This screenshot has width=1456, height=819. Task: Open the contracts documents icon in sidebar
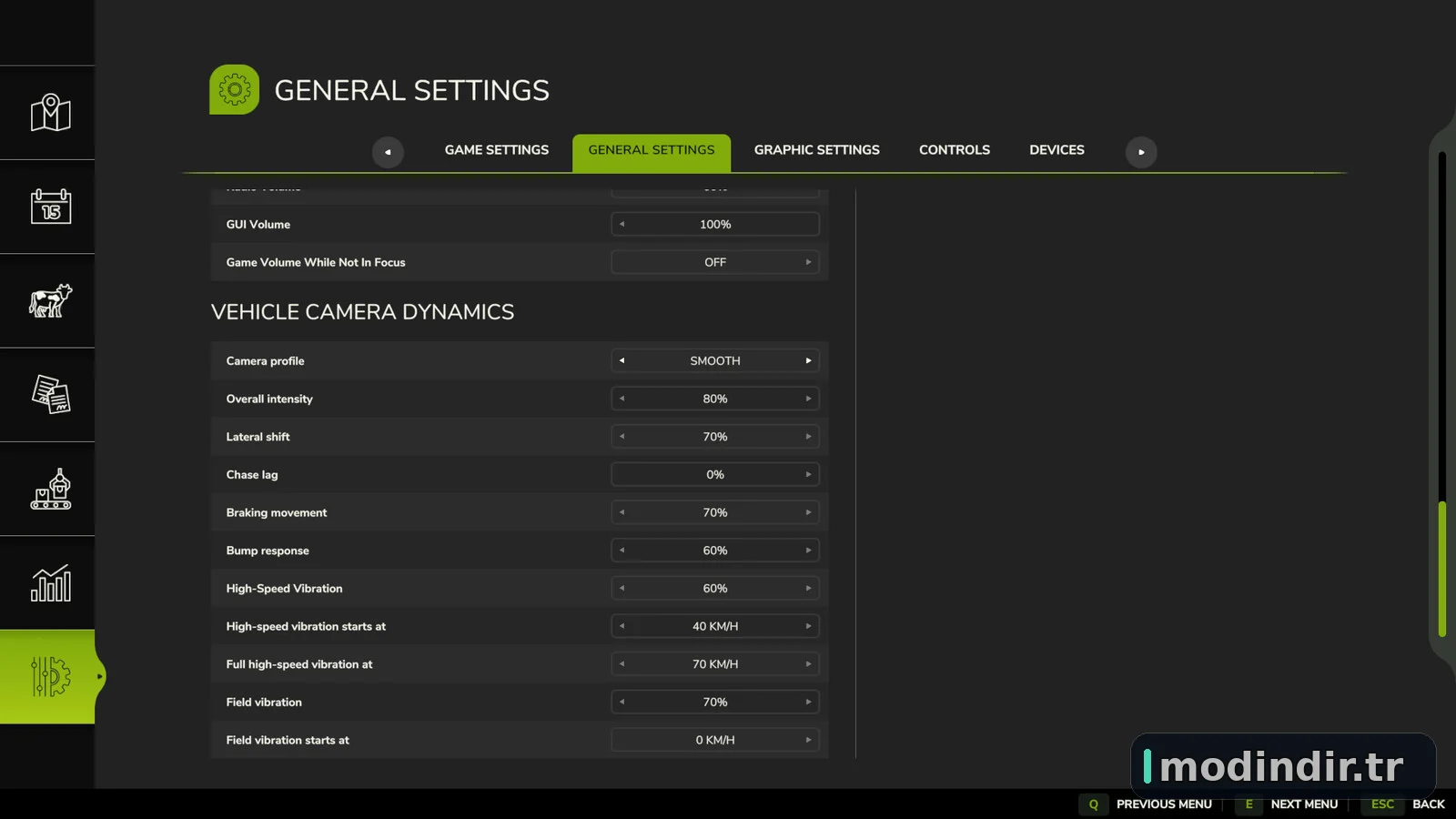point(50,395)
